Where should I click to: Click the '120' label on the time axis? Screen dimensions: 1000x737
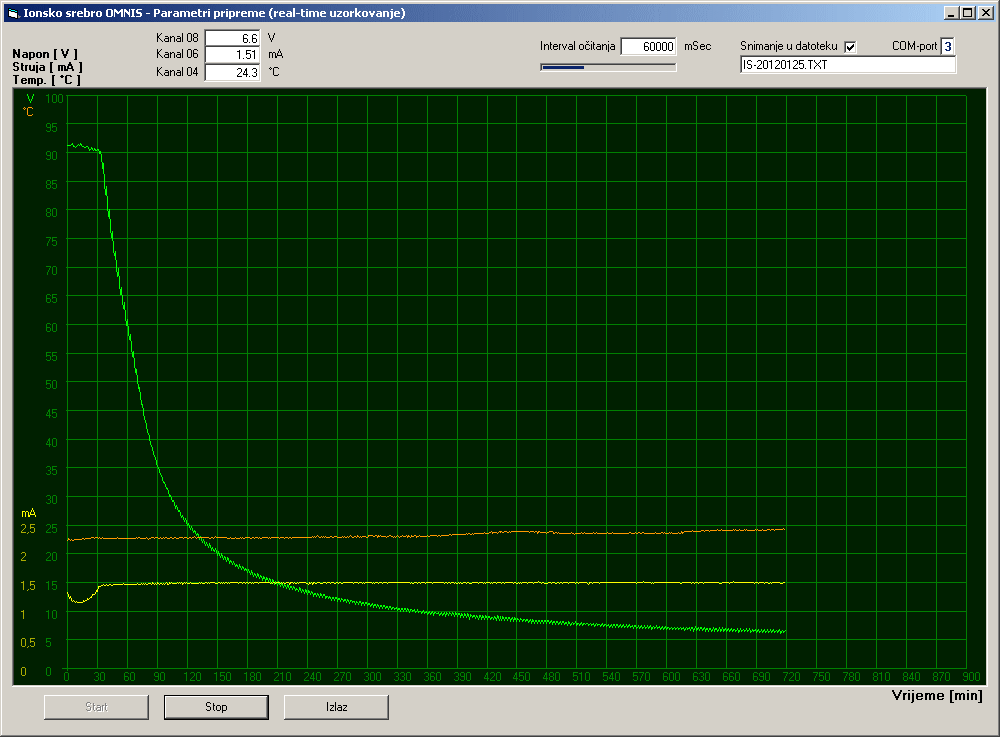193,677
